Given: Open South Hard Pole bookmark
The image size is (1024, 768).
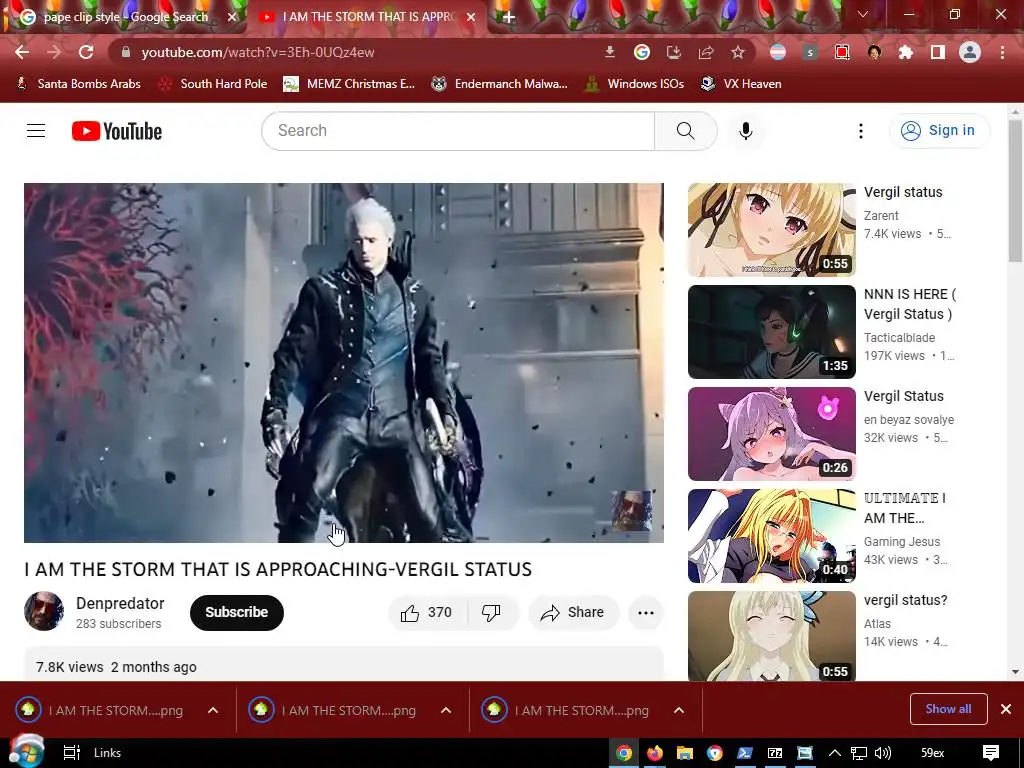Looking at the screenshot, I should pyautogui.click(x=213, y=84).
